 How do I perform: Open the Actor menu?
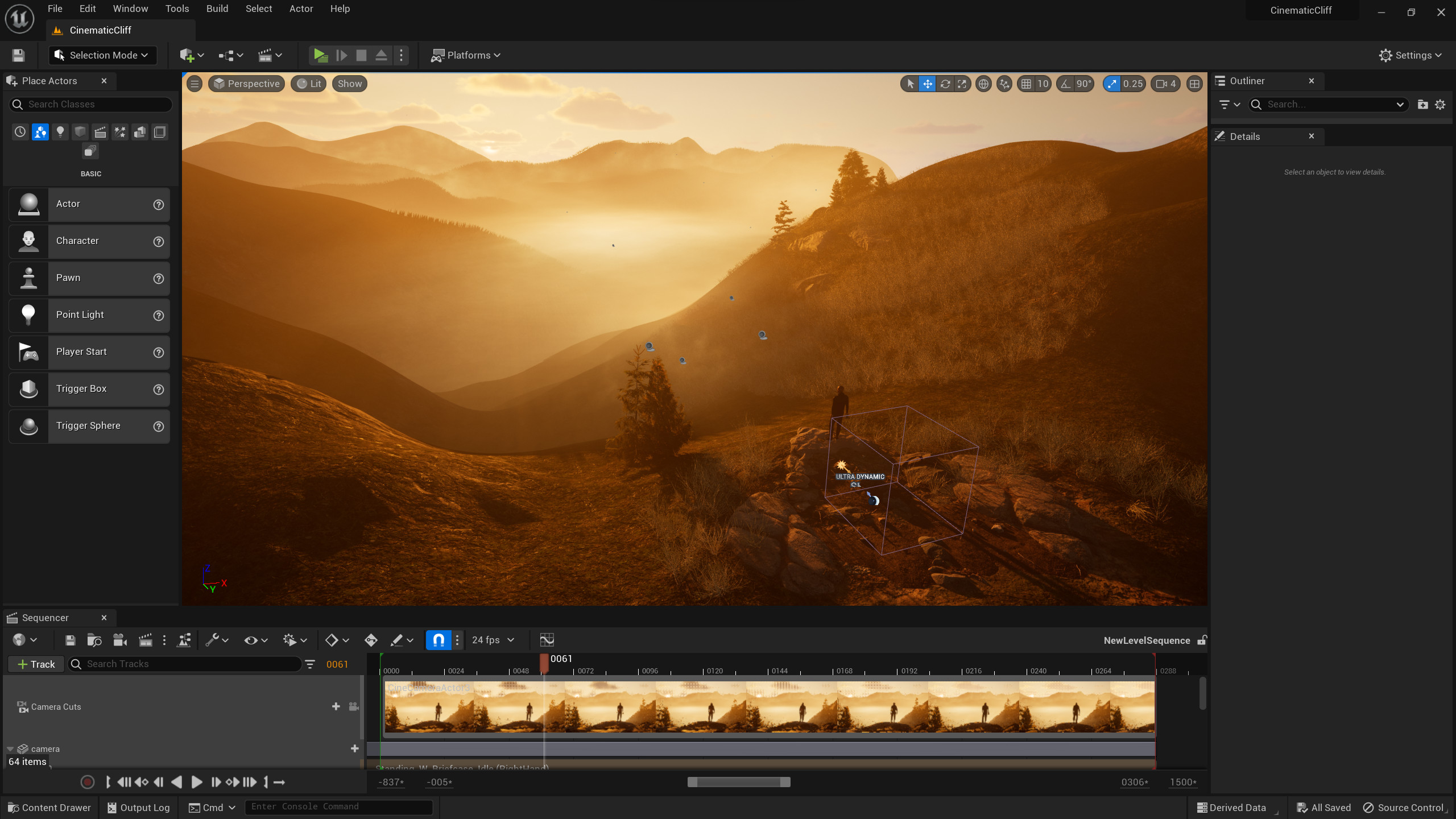(x=301, y=9)
